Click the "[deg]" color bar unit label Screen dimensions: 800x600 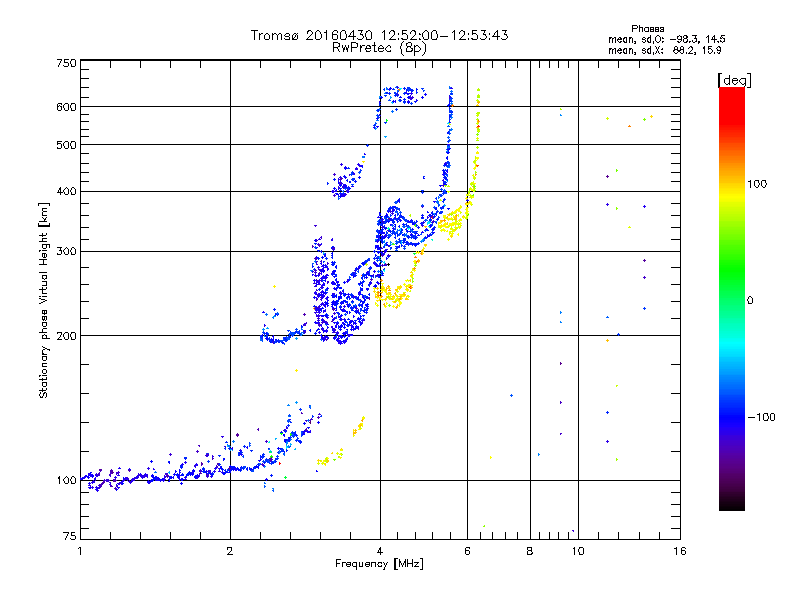pyautogui.click(x=734, y=80)
